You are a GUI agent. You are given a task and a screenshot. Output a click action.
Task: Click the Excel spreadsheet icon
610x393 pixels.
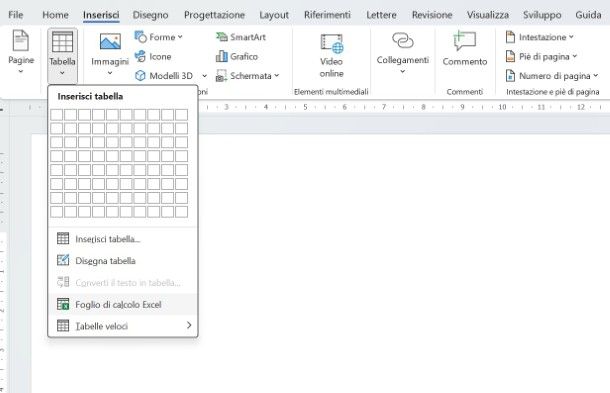[x=63, y=304]
